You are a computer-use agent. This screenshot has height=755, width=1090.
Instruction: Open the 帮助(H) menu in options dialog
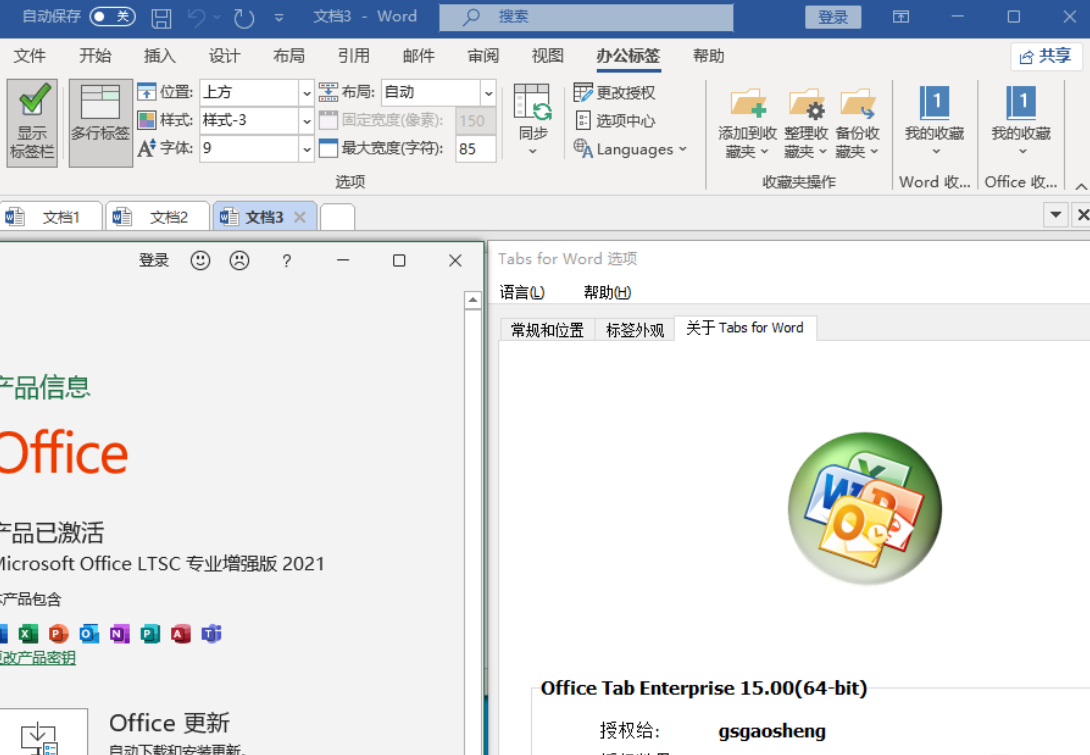608,293
